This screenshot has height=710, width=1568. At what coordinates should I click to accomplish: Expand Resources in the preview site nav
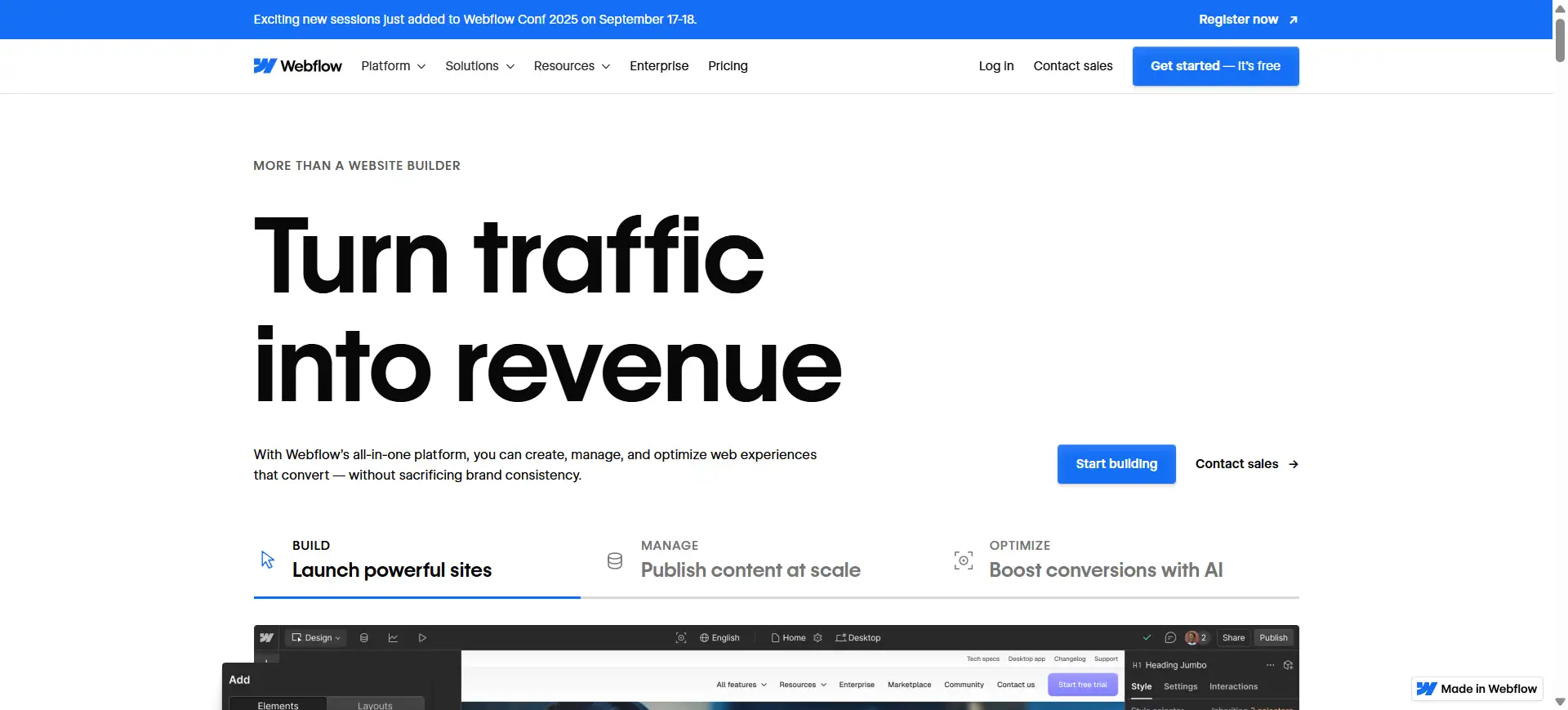[x=803, y=685]
